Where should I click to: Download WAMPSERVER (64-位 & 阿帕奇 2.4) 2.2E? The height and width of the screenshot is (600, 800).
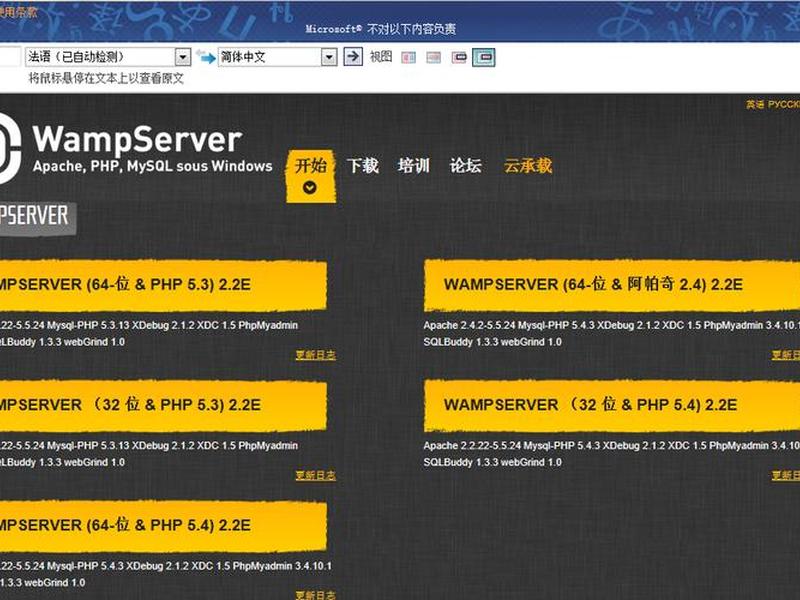click(x=612, y=285)
